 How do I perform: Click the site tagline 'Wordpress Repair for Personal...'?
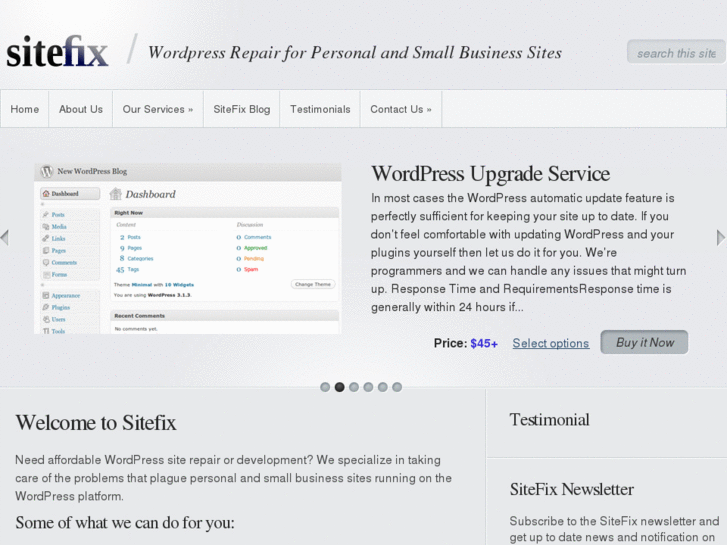coord(355,53)
